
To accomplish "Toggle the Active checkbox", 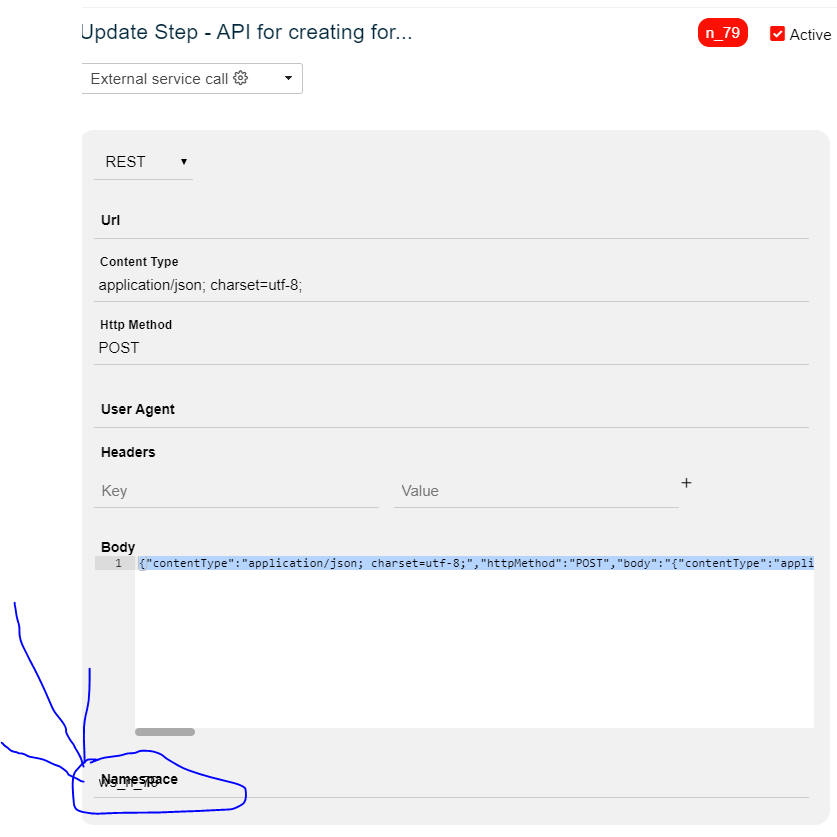I will point(777,34).
